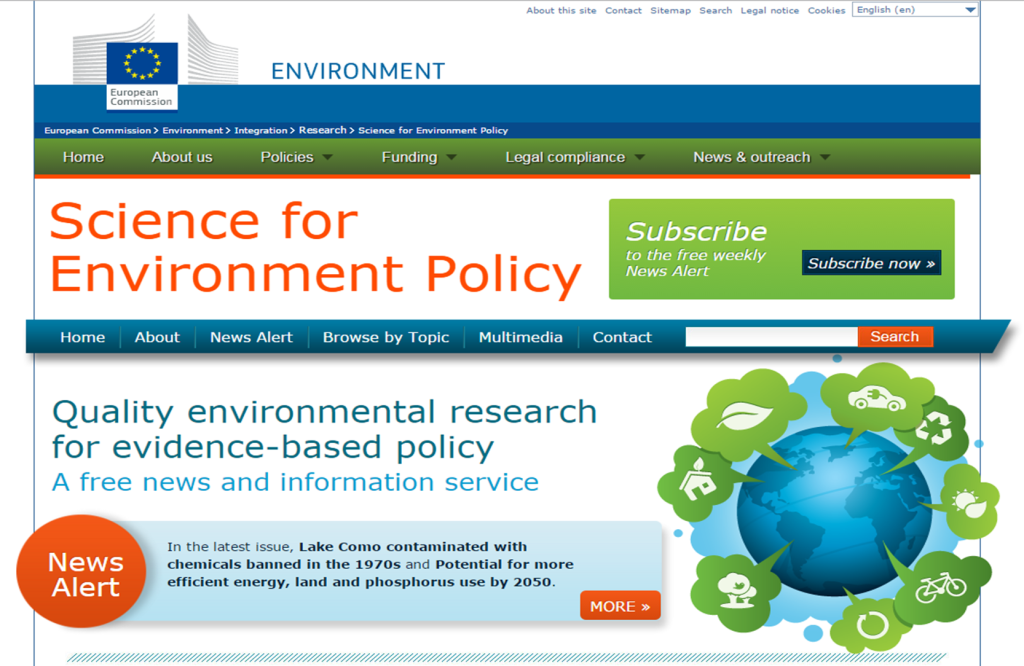Open the Sitemap link at top
This screenshot has width=1024, height=666.
click(670, 10)
